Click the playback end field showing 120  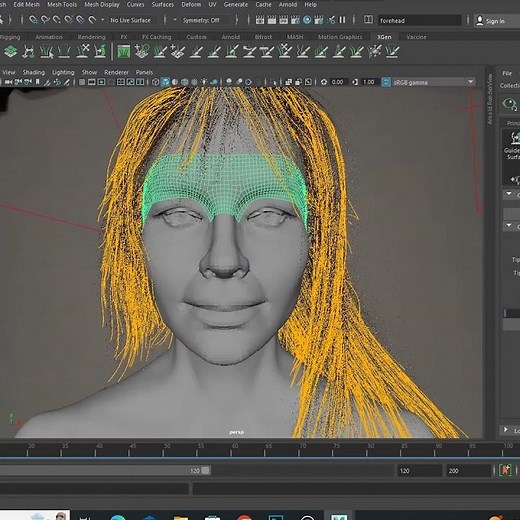point(420,471)
